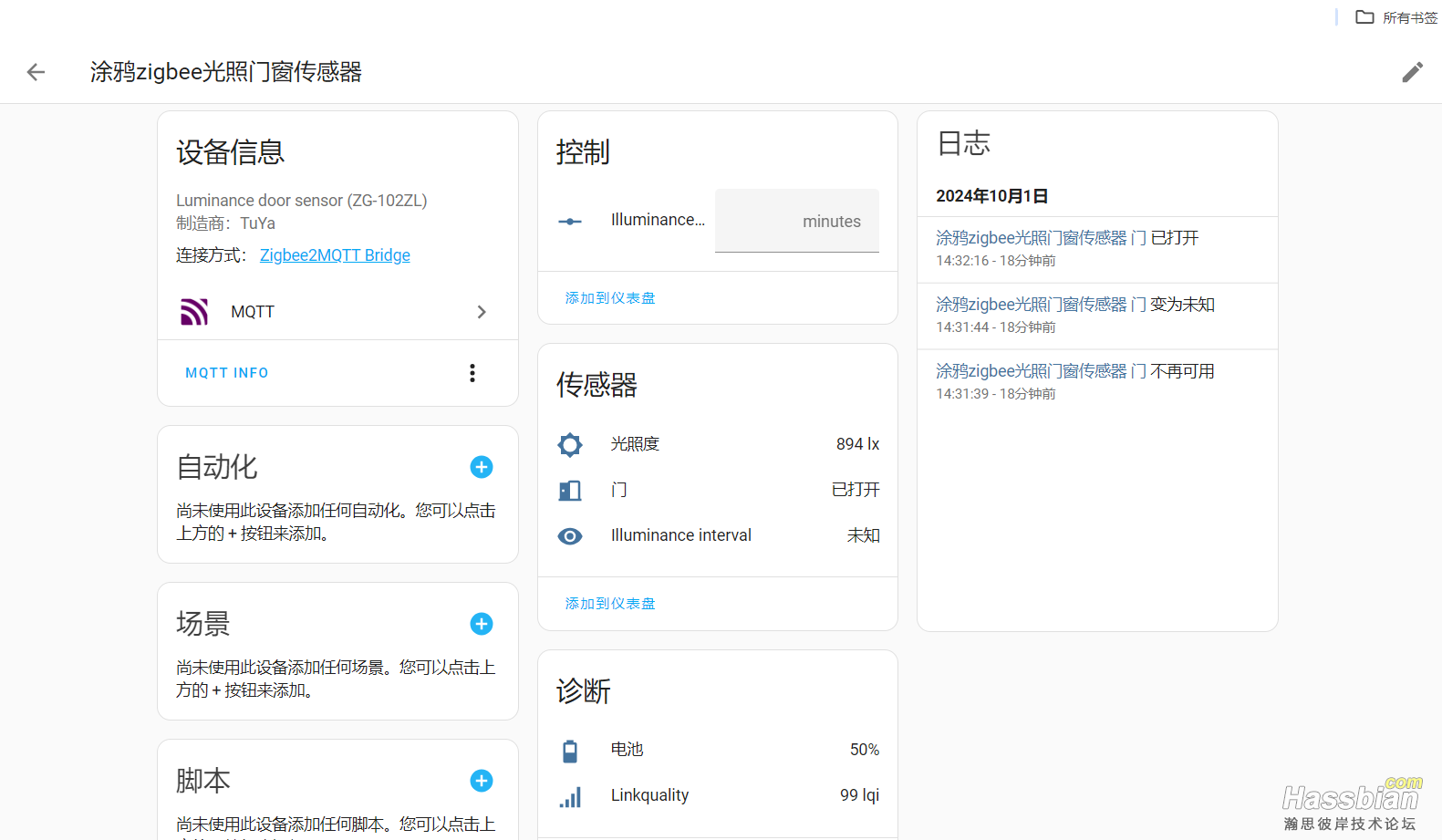Image resolution: width=1442 pixels, height=840 pixels.
Task: Click the battery icon in Diagnostics
Action: tap(570, 751)
